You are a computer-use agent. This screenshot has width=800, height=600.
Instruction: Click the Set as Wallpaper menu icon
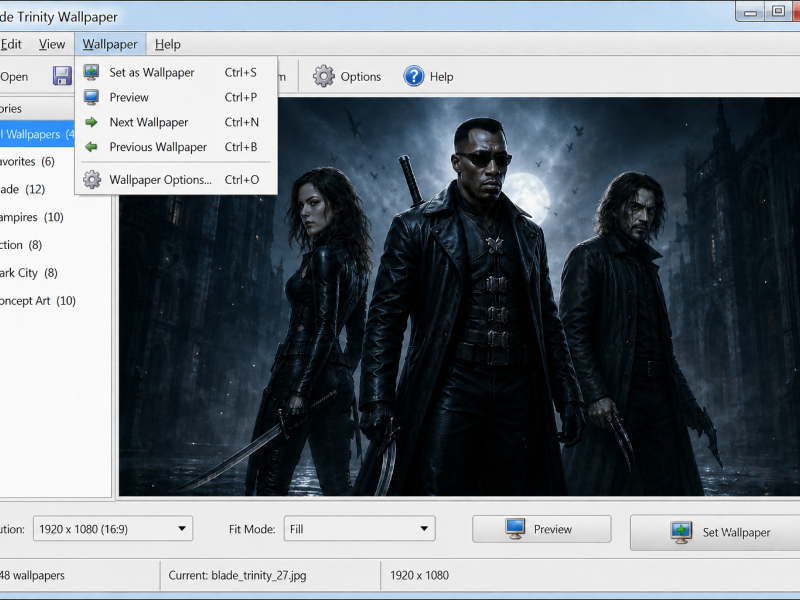(91, 72)
